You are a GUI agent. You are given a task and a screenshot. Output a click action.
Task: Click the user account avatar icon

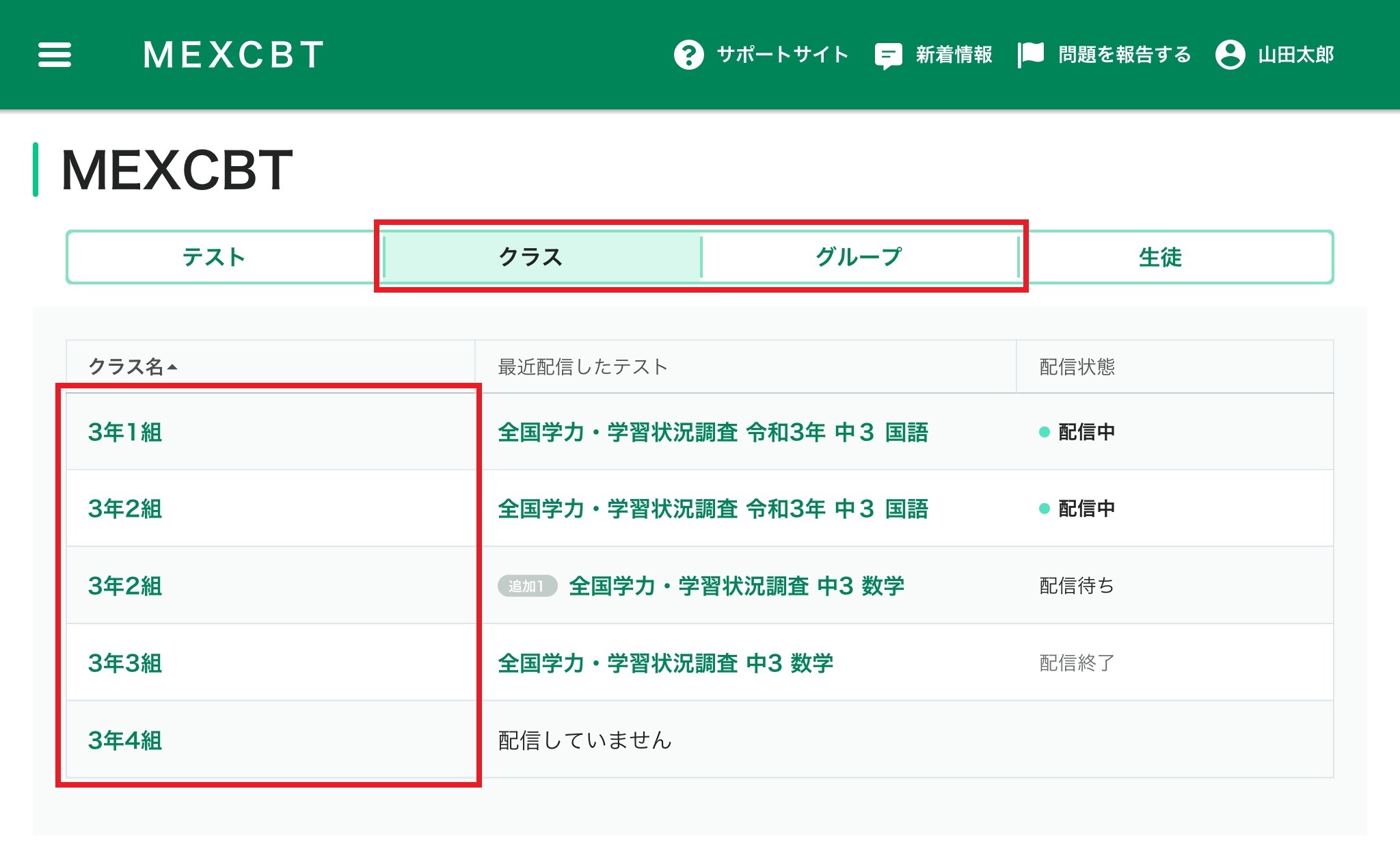tap(1230, 55)
